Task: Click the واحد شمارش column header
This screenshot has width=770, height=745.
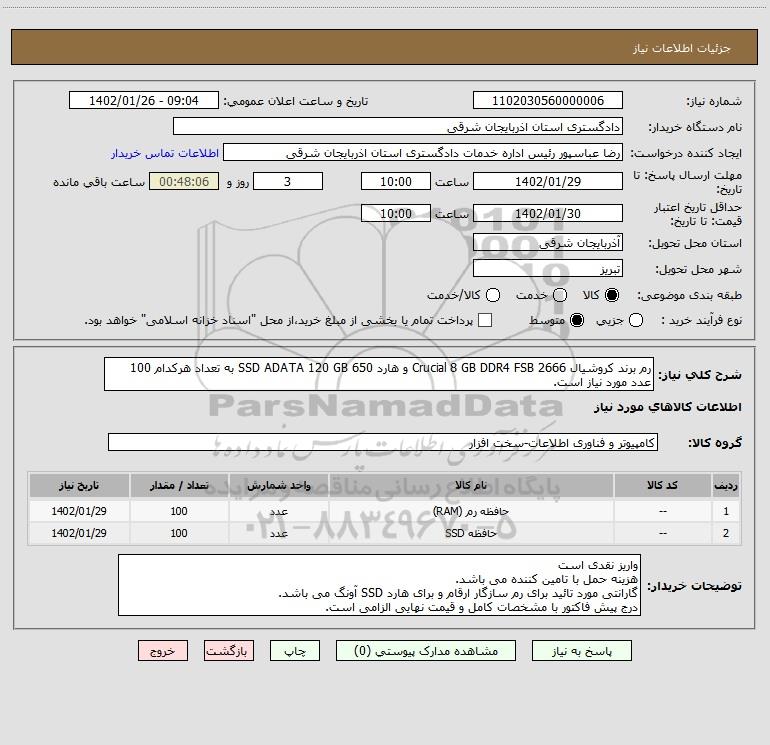Action: pyautogui.click(x=278, y=486)
